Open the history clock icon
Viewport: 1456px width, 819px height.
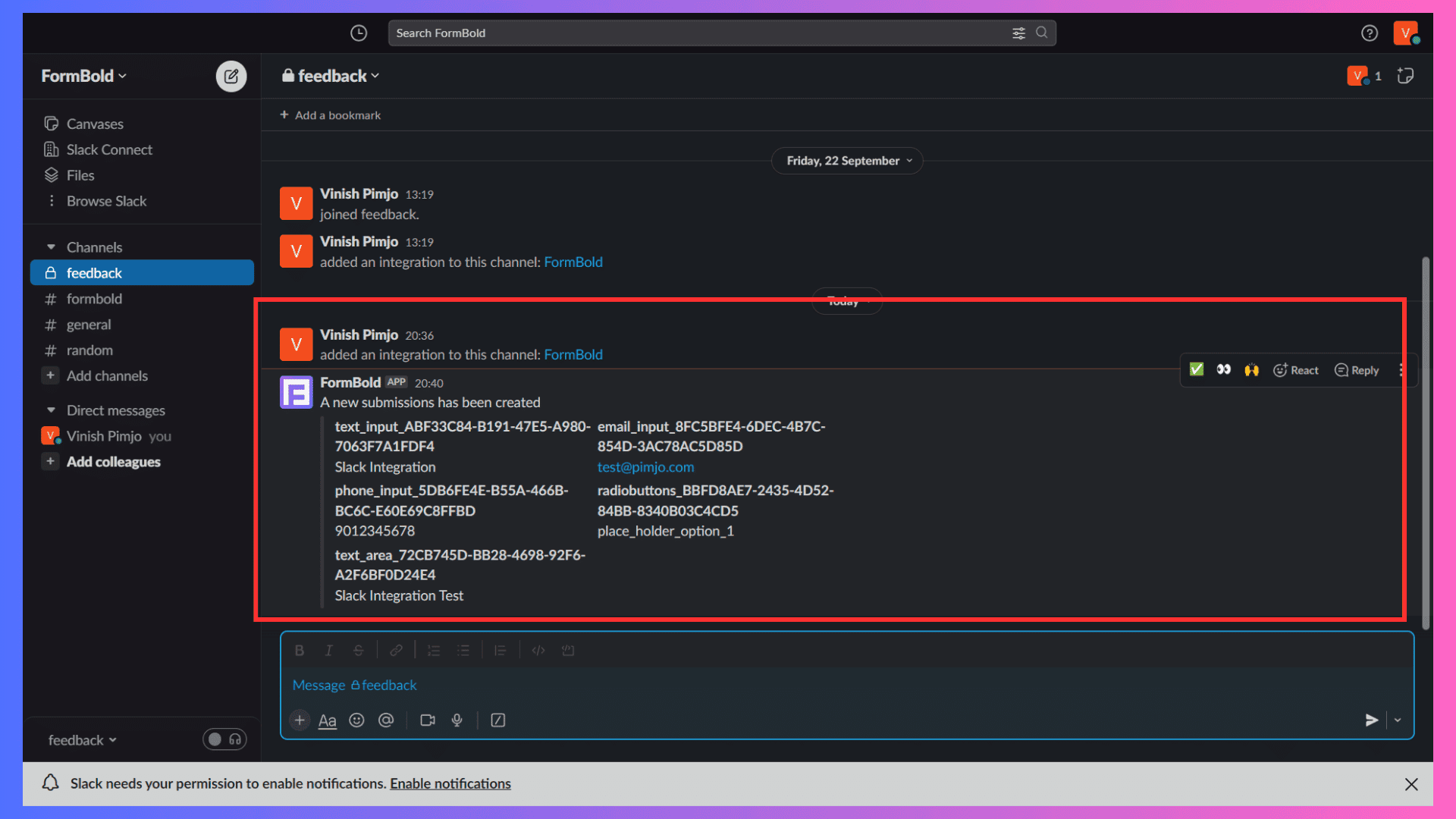tap(359, 33)
